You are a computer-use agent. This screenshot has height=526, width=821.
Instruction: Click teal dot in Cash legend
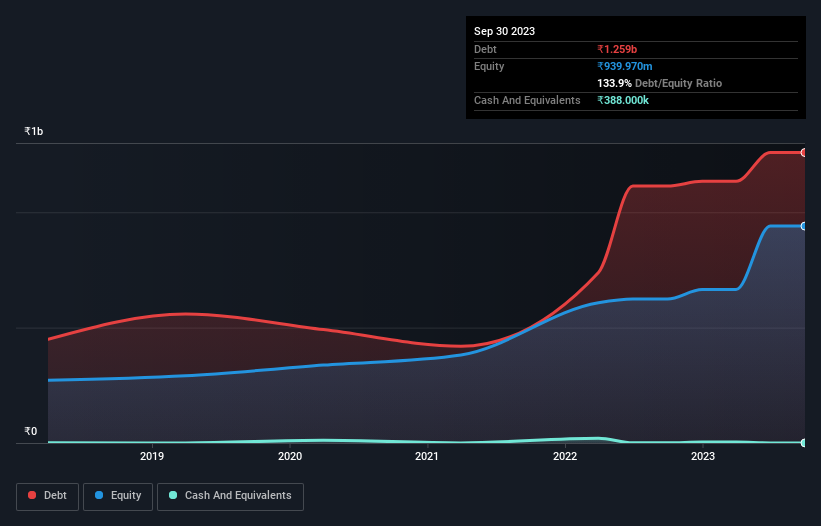coord(173,495)
